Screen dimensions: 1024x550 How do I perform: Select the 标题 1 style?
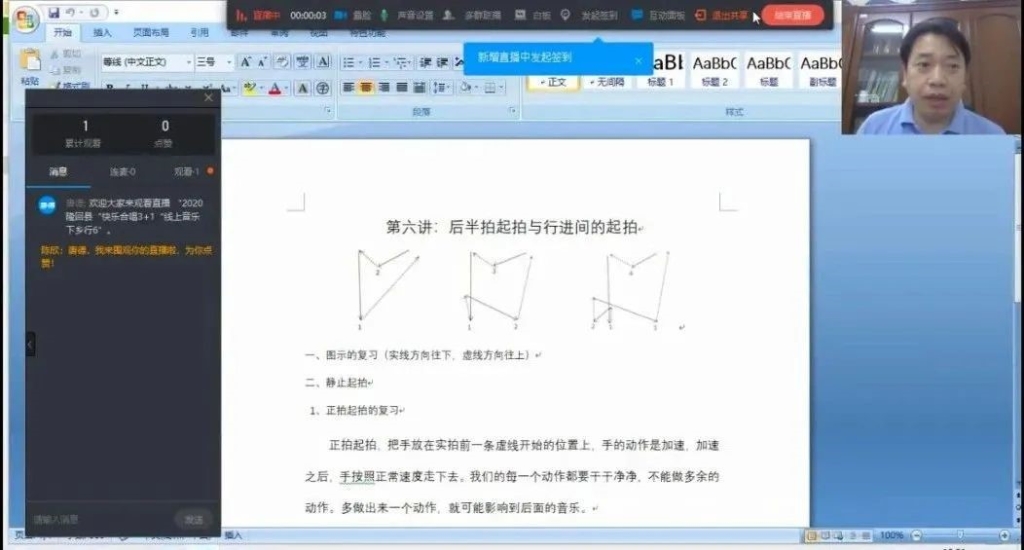point(660,71)
